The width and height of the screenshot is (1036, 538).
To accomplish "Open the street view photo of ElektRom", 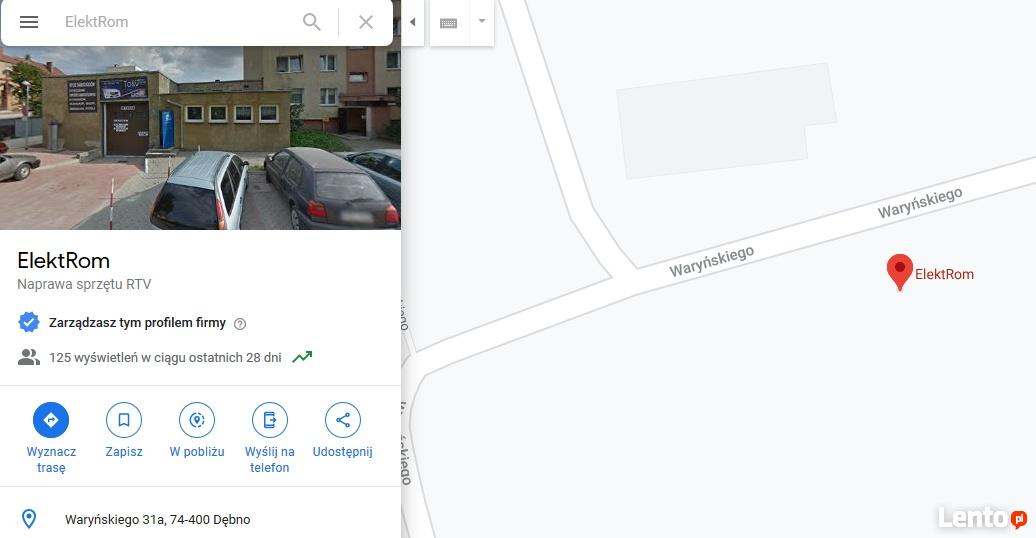I will point(200,138).
